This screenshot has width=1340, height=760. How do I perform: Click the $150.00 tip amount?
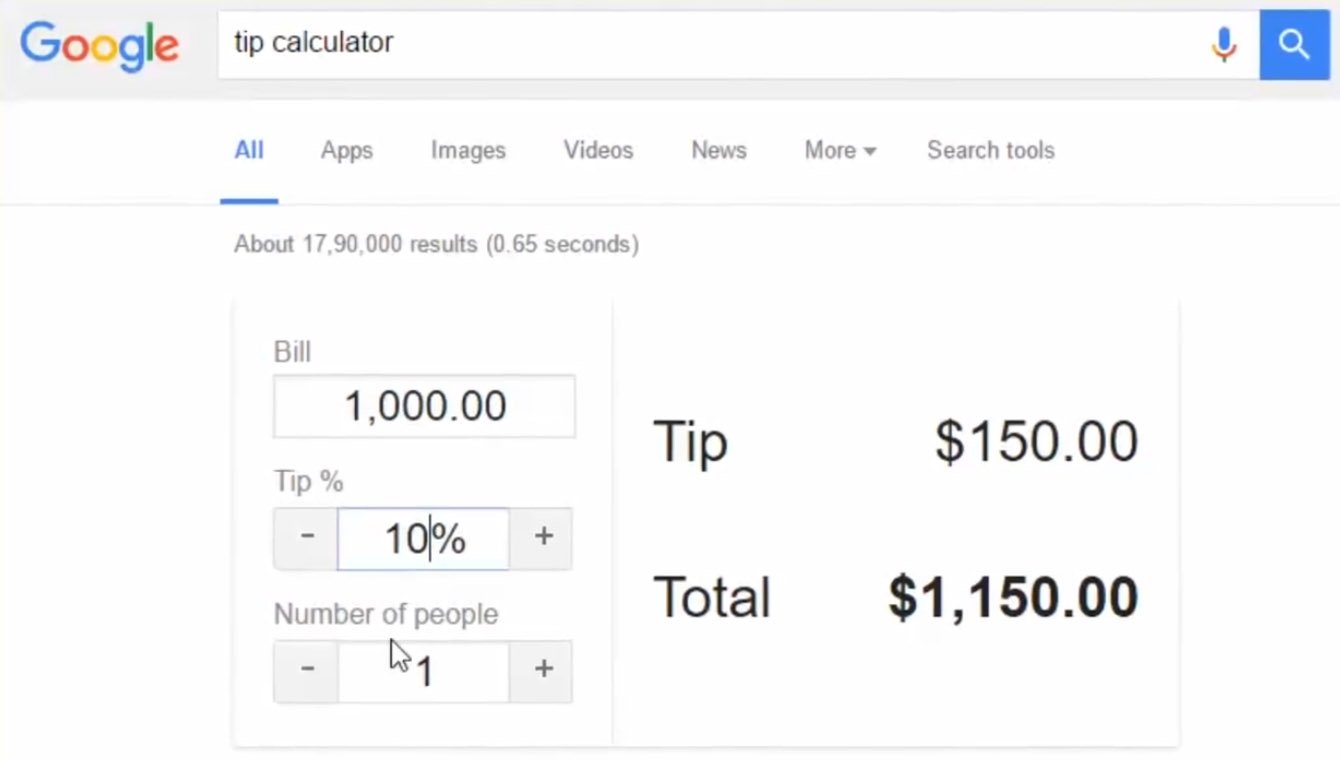point(1036,442)
